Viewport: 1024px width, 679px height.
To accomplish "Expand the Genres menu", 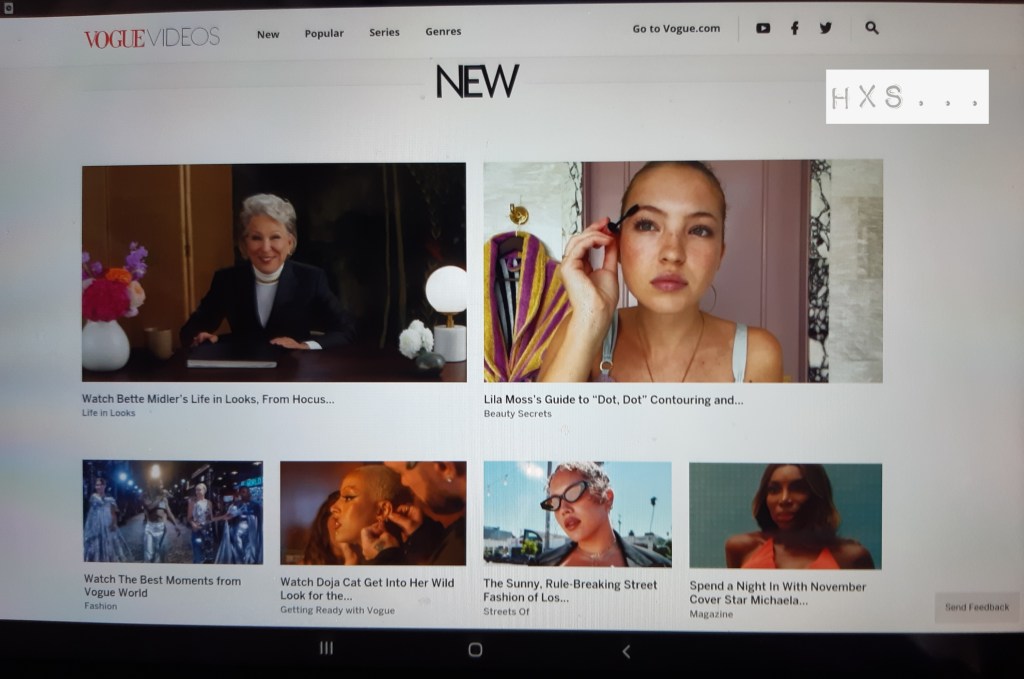I will (443, 32).
